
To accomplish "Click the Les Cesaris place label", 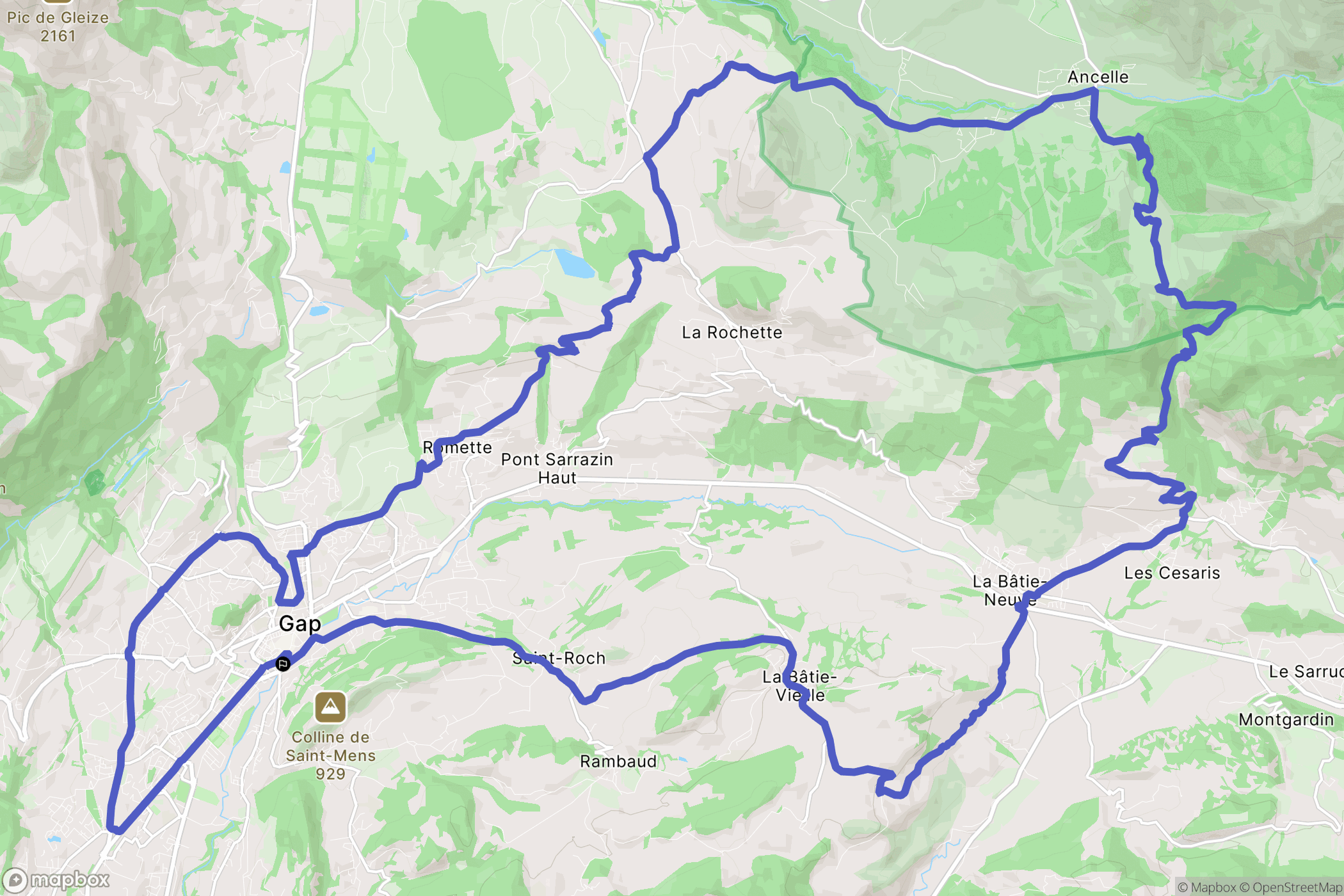I will (x=1172, y=573).
